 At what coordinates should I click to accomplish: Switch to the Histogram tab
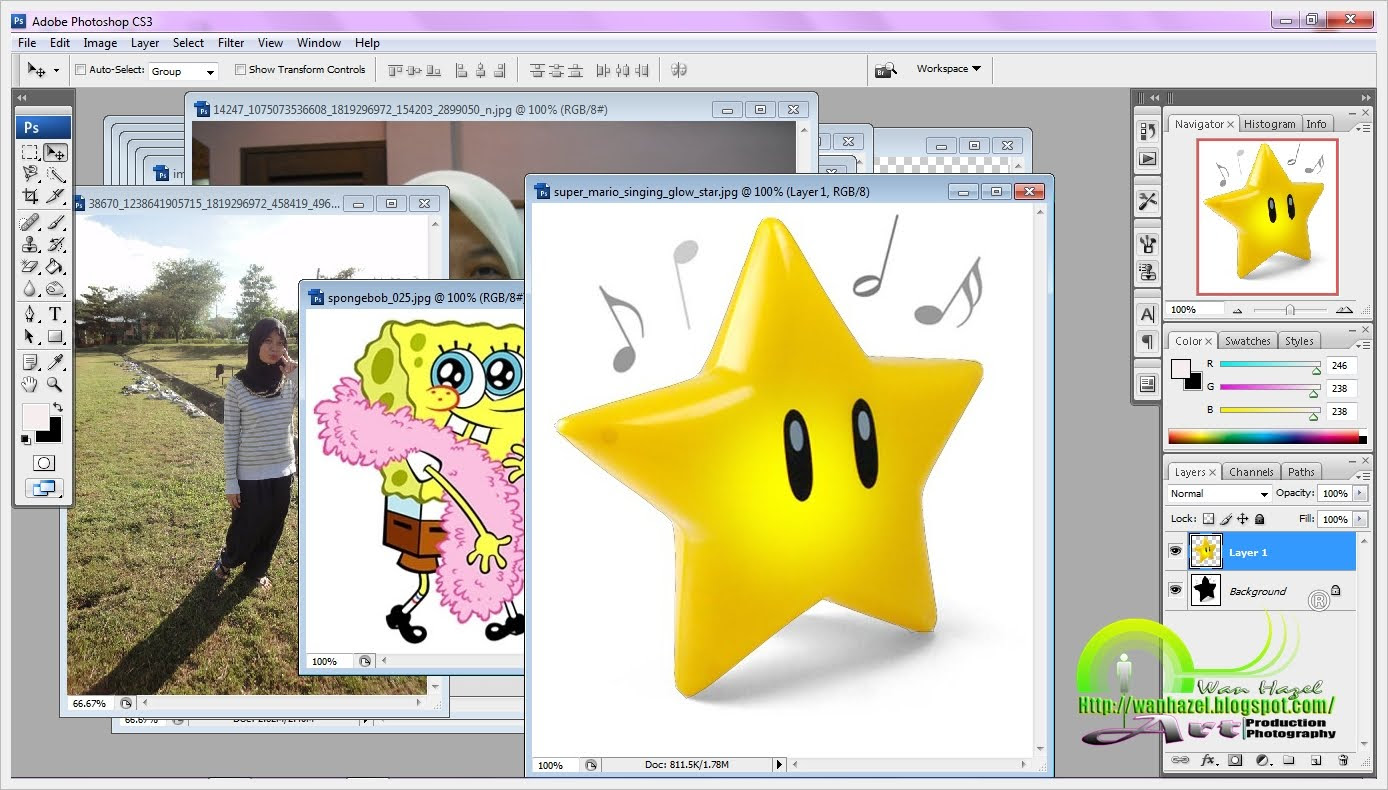(1270, 124)
